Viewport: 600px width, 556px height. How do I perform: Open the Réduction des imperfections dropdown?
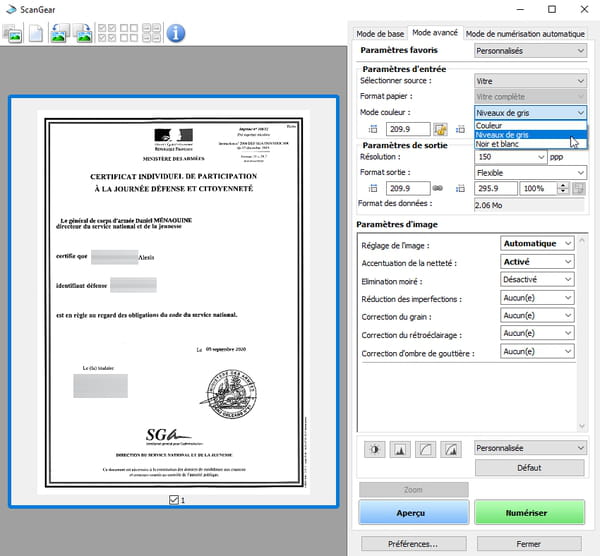537,297
